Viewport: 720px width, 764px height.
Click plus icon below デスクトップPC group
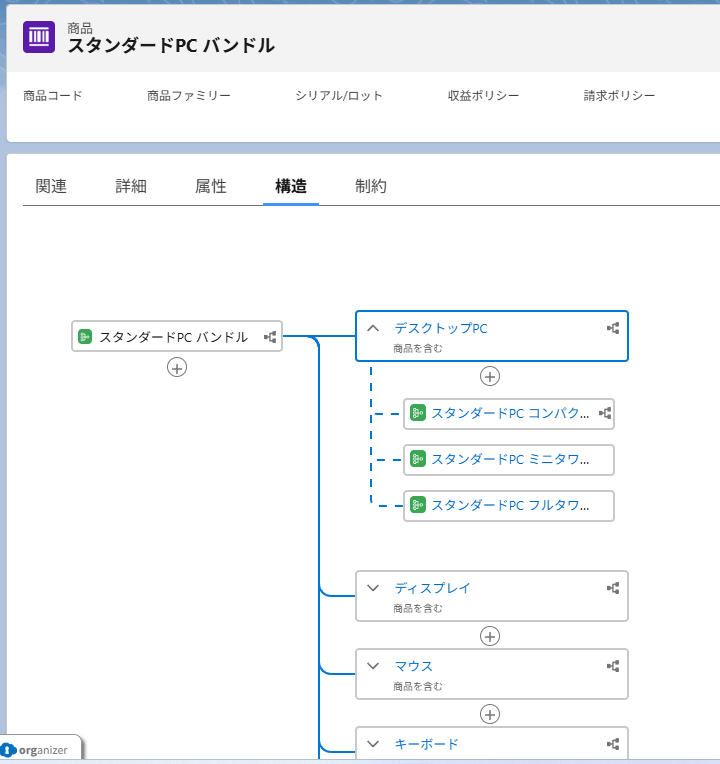(x=490, y=376)
